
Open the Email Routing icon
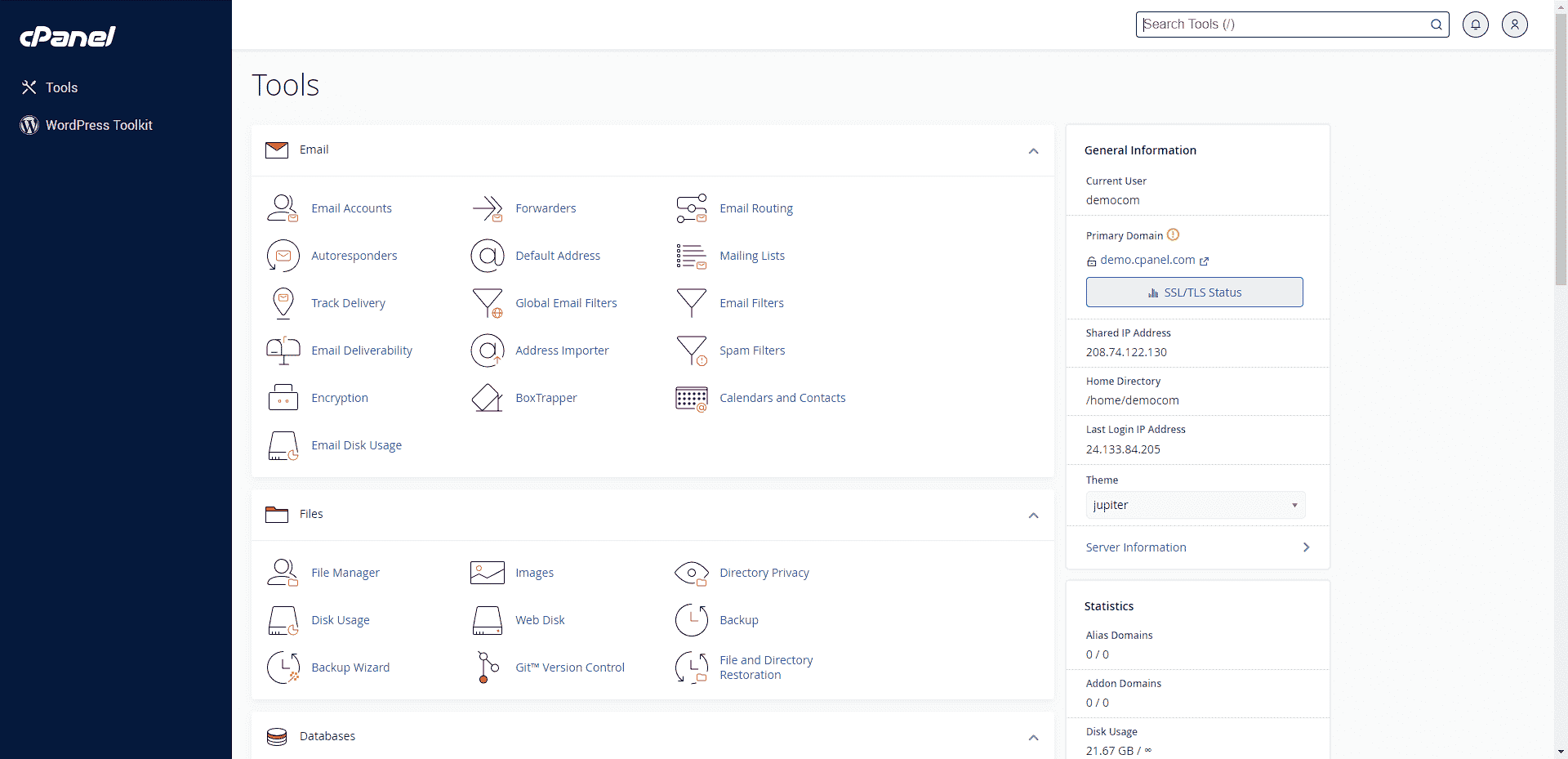point(692,208)
